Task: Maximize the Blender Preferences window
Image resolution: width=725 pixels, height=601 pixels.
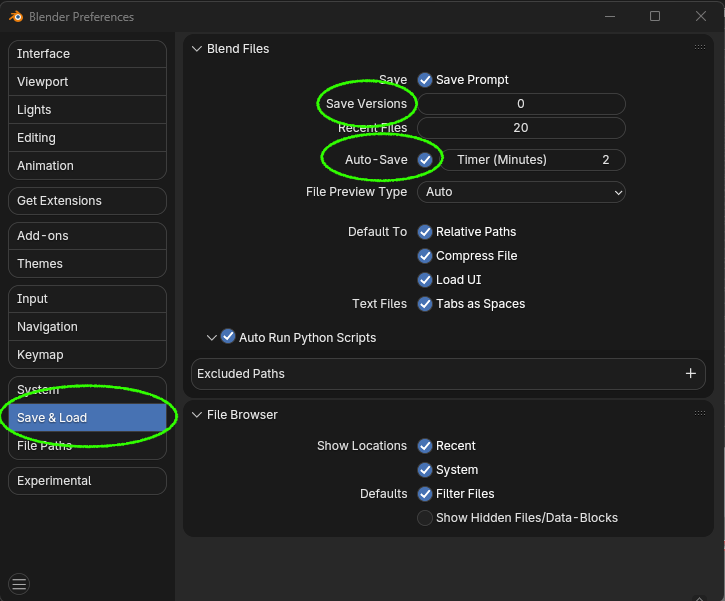Action: pyautogui.click(x=655, y=16)
